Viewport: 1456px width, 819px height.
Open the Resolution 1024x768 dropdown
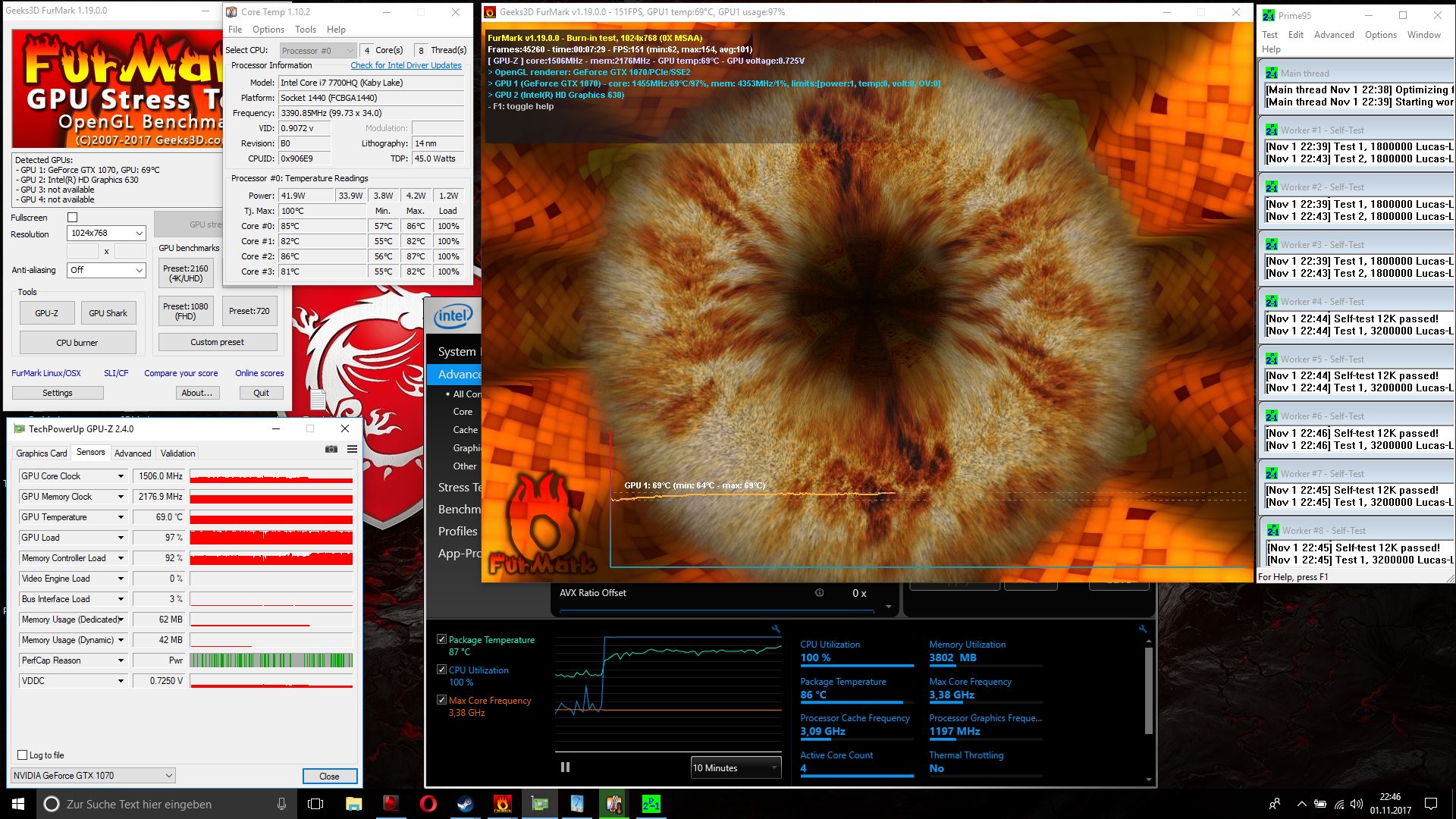tap(106, 234)
